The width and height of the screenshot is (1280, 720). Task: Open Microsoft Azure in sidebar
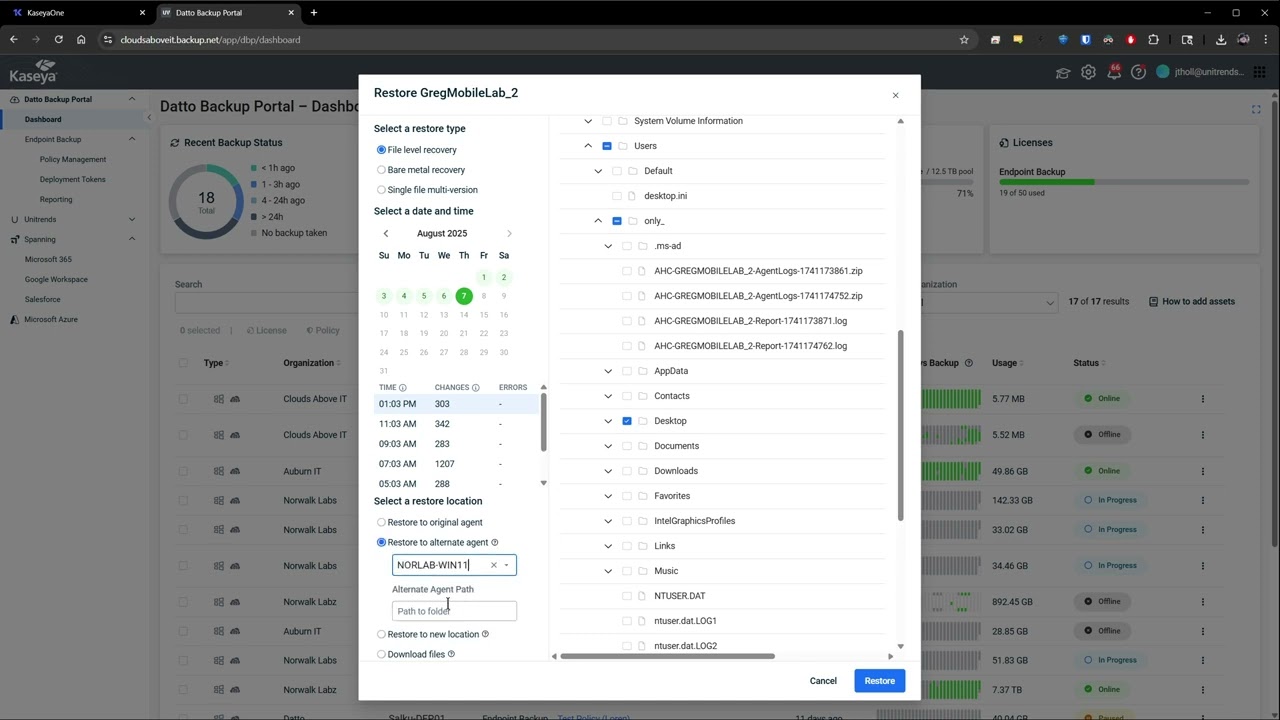pyautogui.click(x=50, y=319)
